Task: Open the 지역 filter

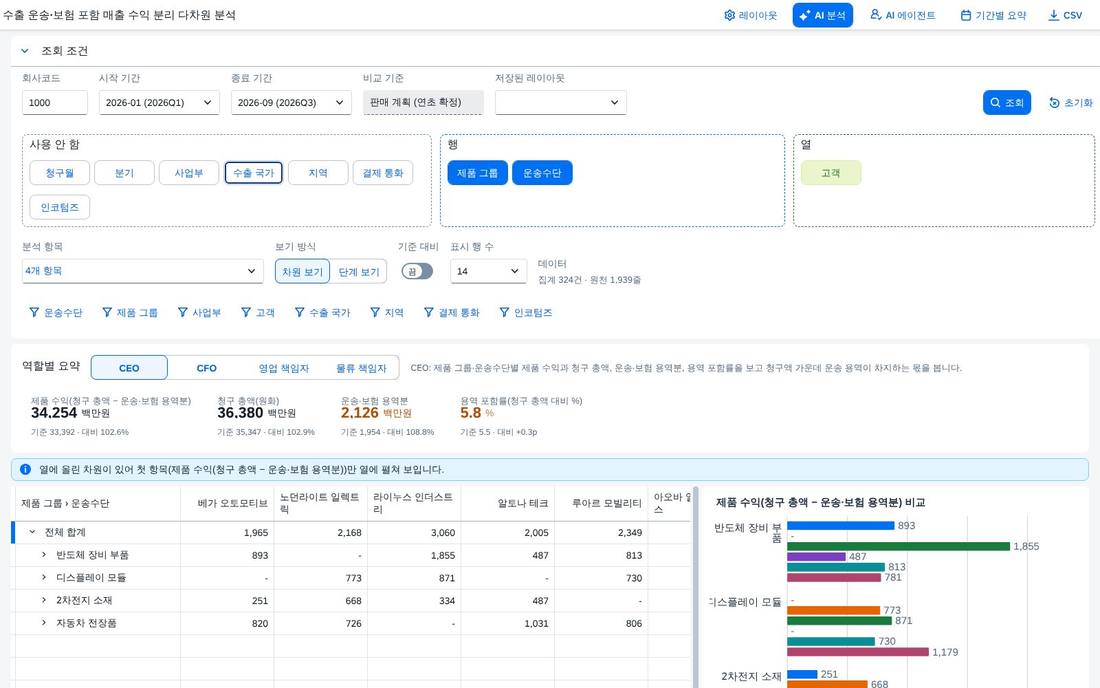Action: (x=387, y=312)
